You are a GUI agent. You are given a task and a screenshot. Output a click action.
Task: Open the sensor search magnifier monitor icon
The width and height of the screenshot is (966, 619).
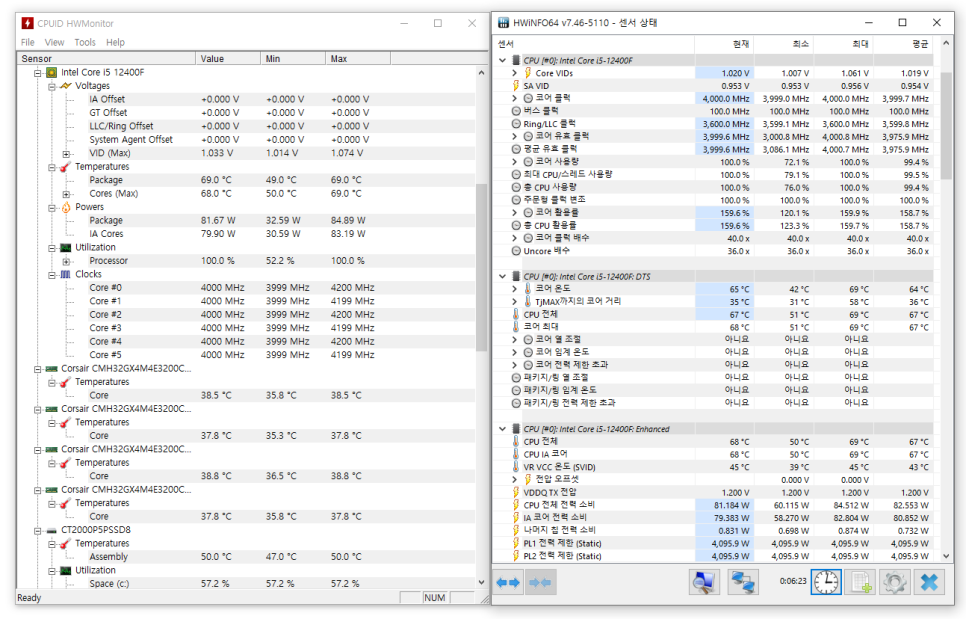pos(704,582)
